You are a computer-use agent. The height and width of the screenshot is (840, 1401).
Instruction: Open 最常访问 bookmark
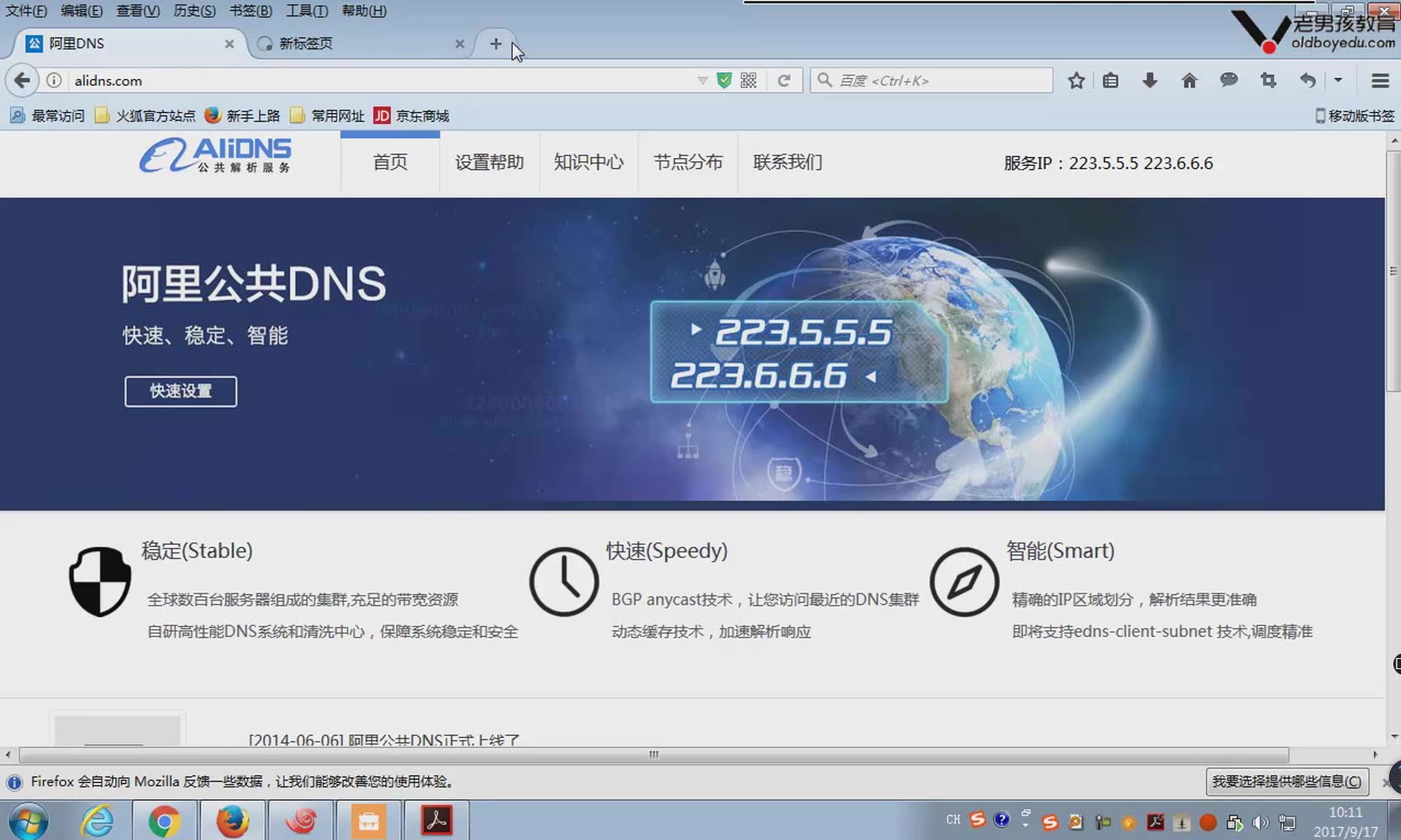click(x=48, y=116)
